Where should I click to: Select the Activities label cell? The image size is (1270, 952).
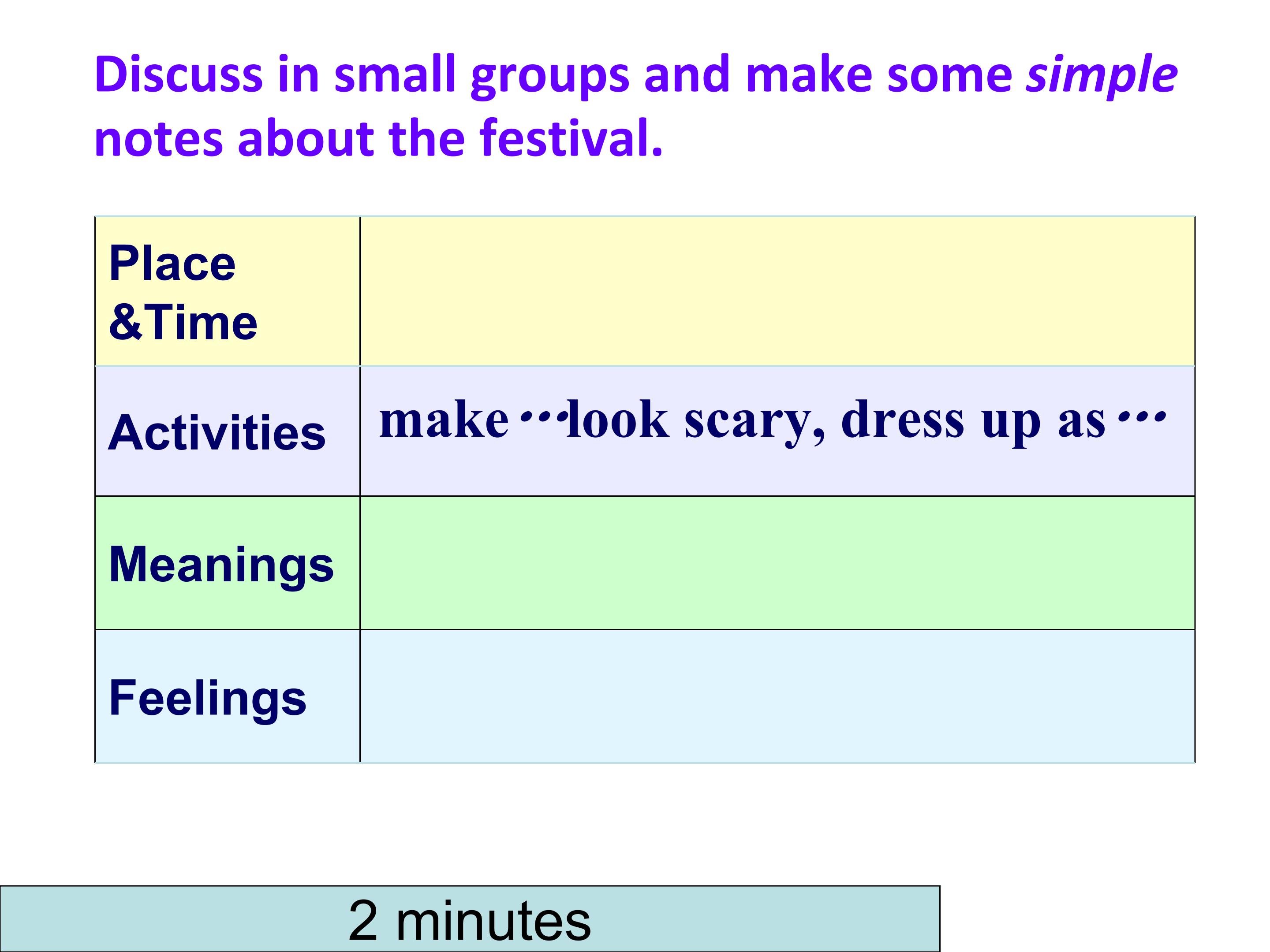(x=228, y=431)
